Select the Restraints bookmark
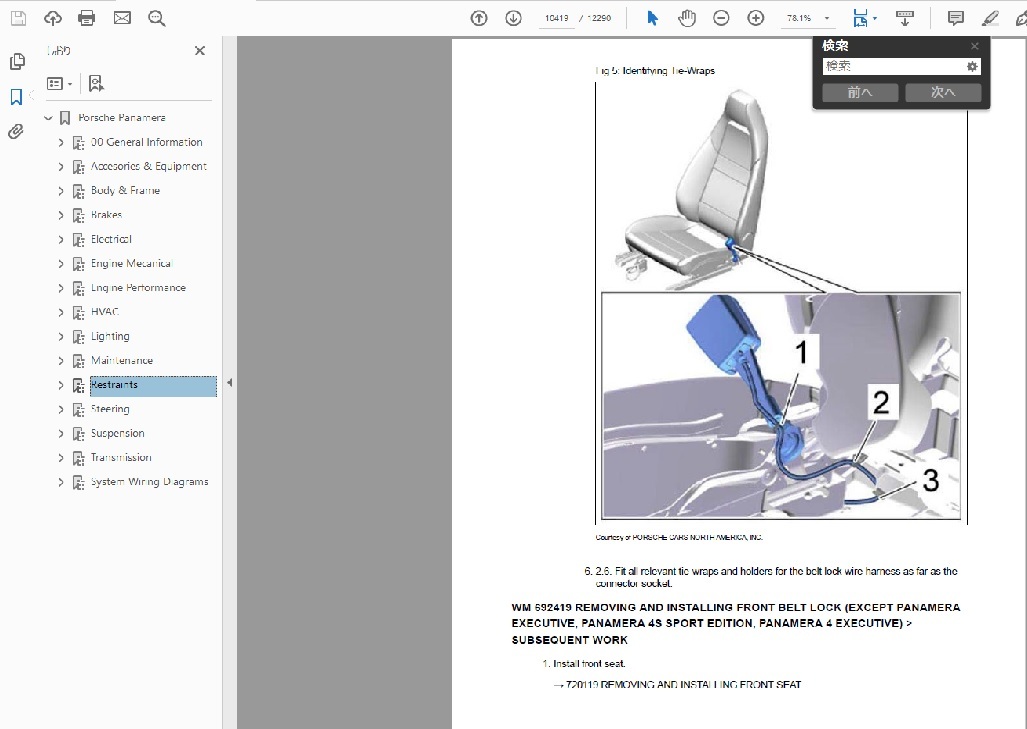 pos(114,385)
